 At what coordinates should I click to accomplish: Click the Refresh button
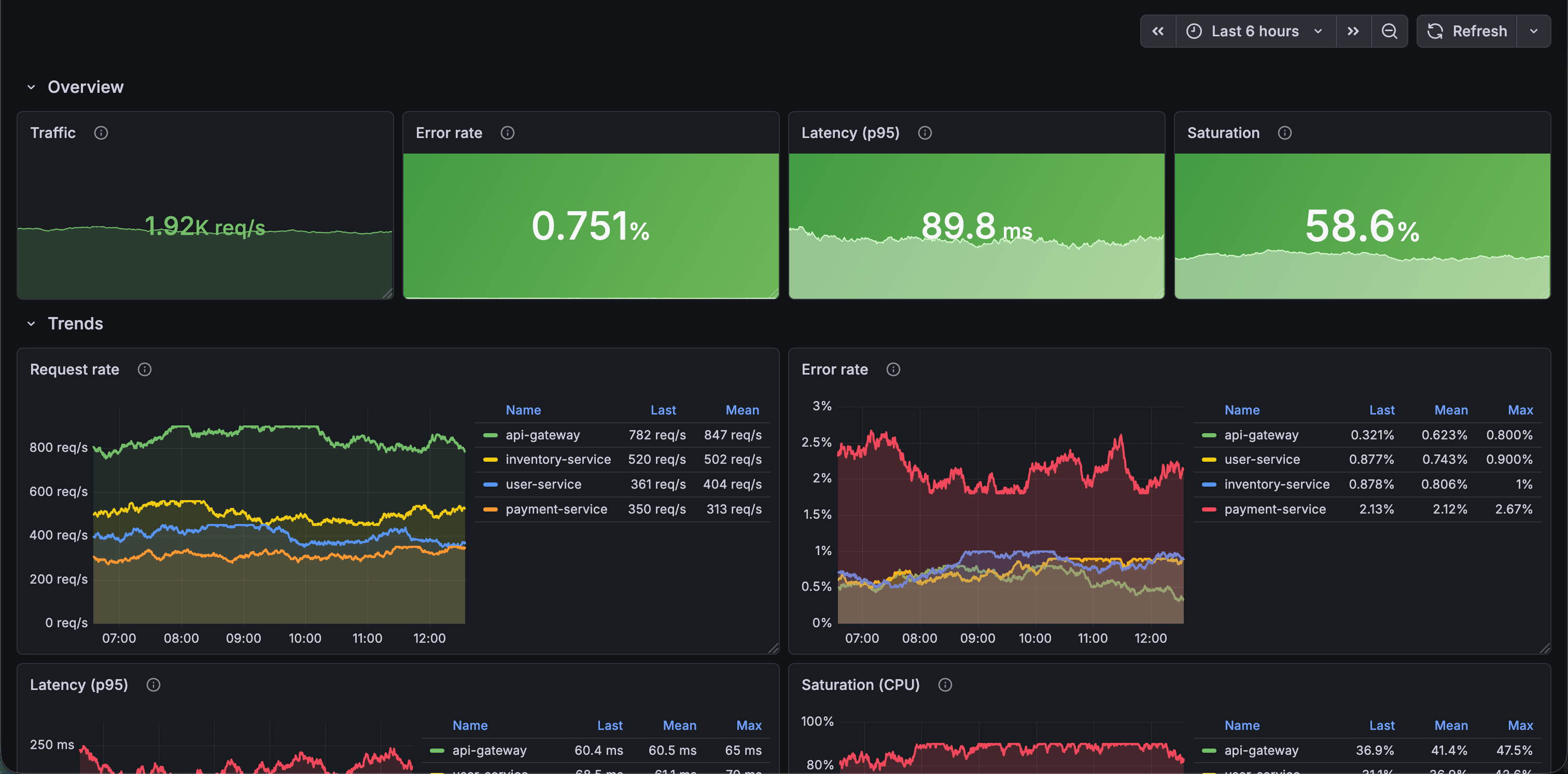coord(1467,31)
